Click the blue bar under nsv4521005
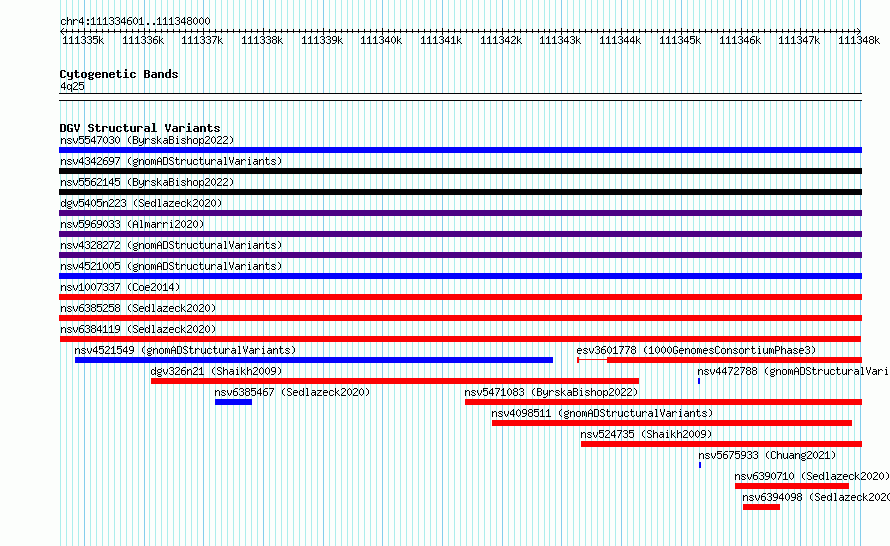This screenshot has height=546, width=890. pyautogui.click(x=460, y=276)
